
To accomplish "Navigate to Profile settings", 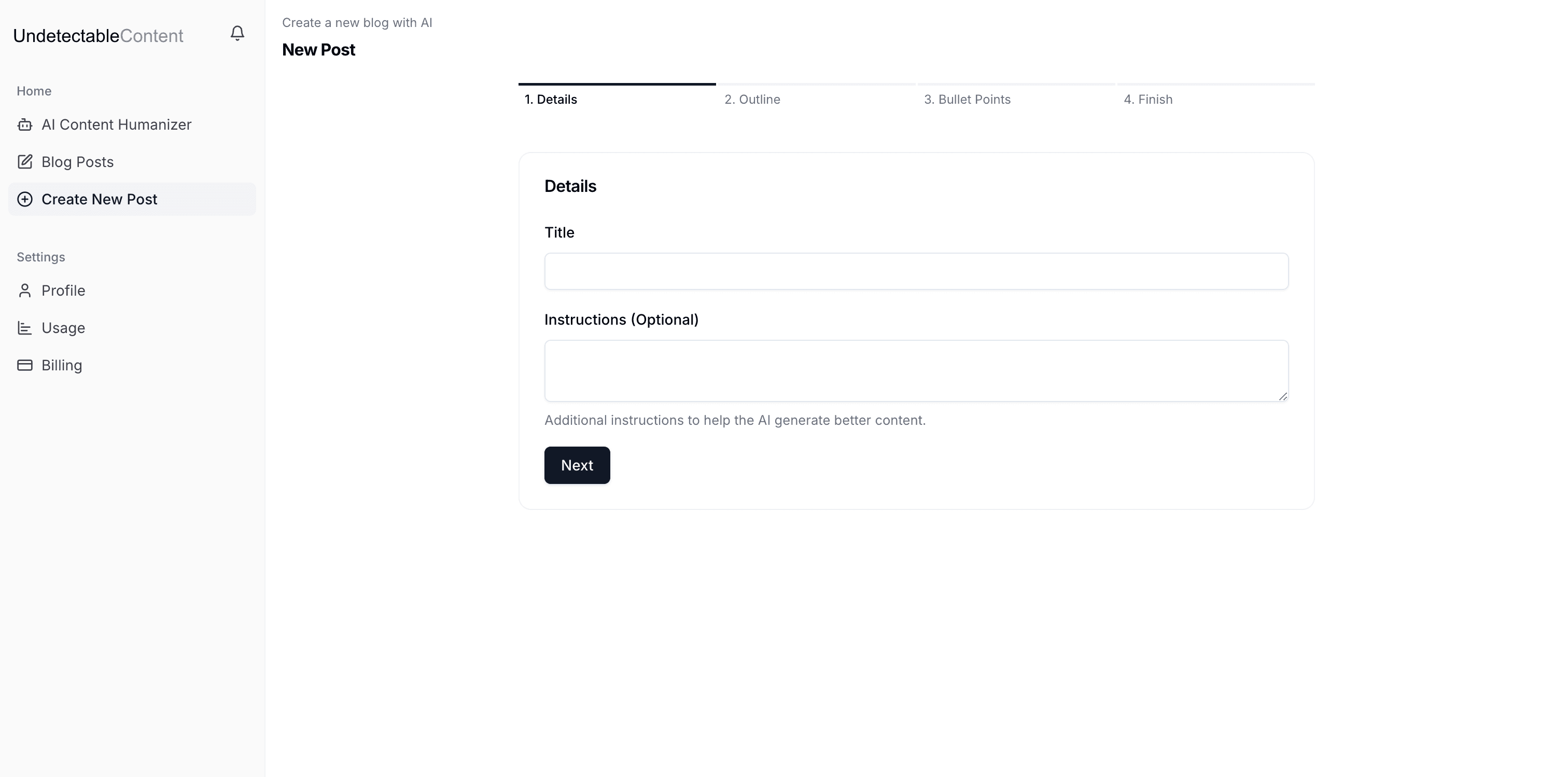I will (63, 290).
